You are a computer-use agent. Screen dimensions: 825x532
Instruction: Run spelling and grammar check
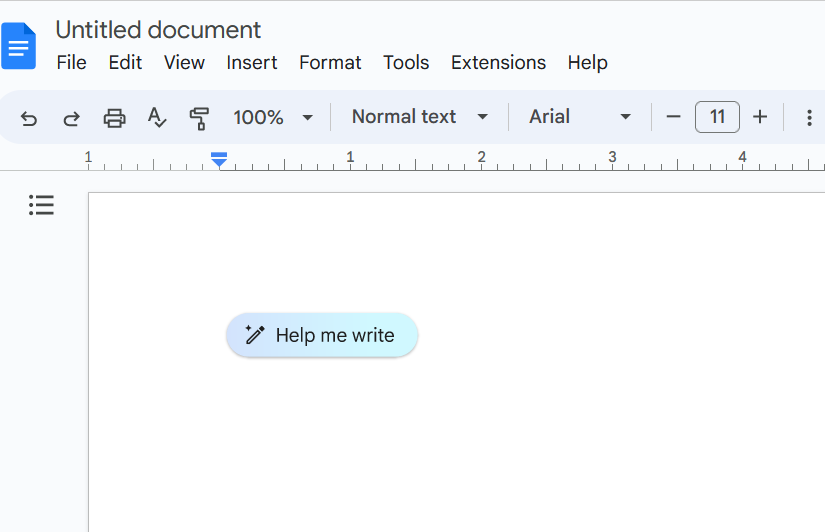[157, 117]
